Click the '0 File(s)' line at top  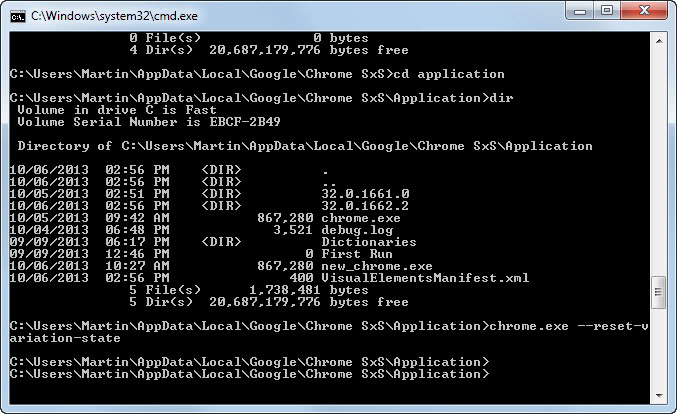click(x=249, y=38)
